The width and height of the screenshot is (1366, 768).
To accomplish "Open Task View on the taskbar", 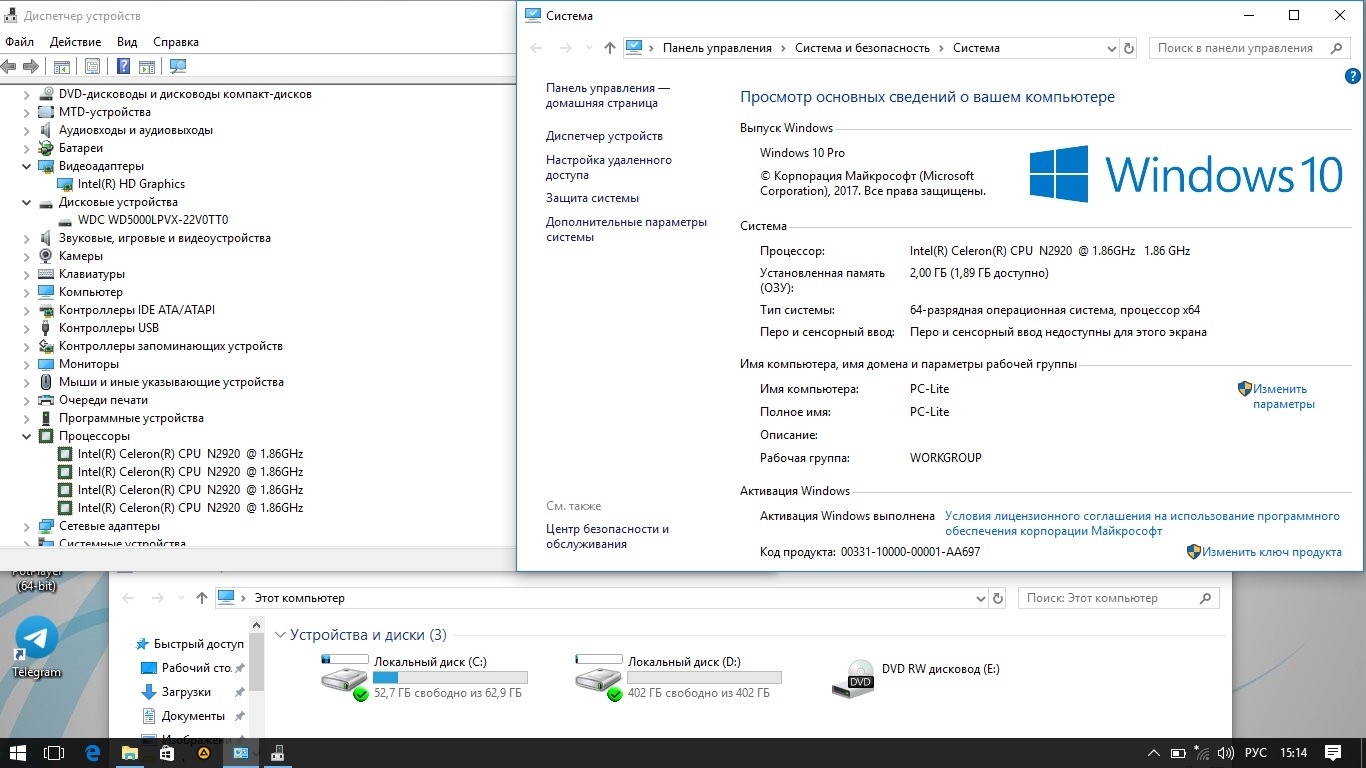I will click(x=55, y=753).
